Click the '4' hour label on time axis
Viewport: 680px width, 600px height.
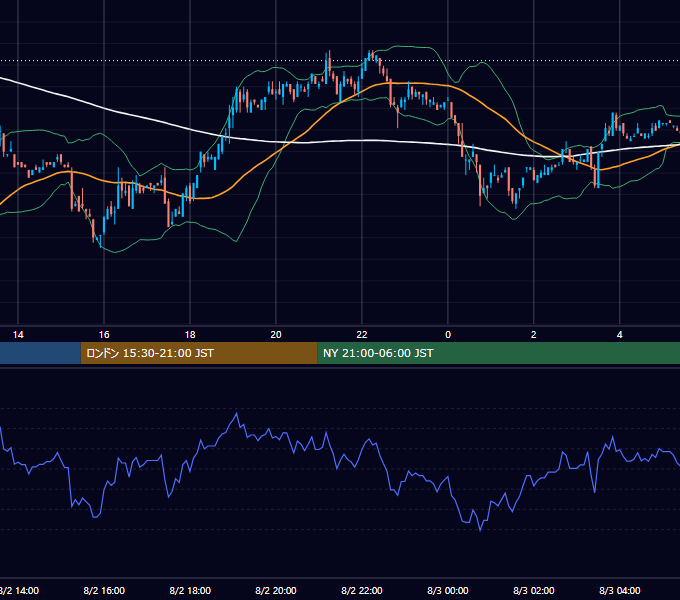620,335
